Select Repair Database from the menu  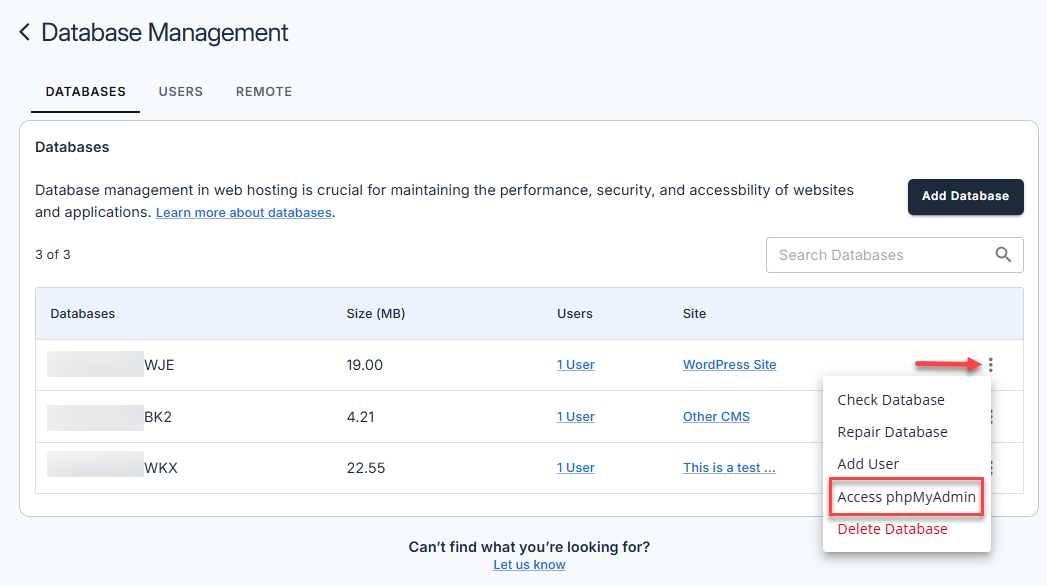click(893, 432)
